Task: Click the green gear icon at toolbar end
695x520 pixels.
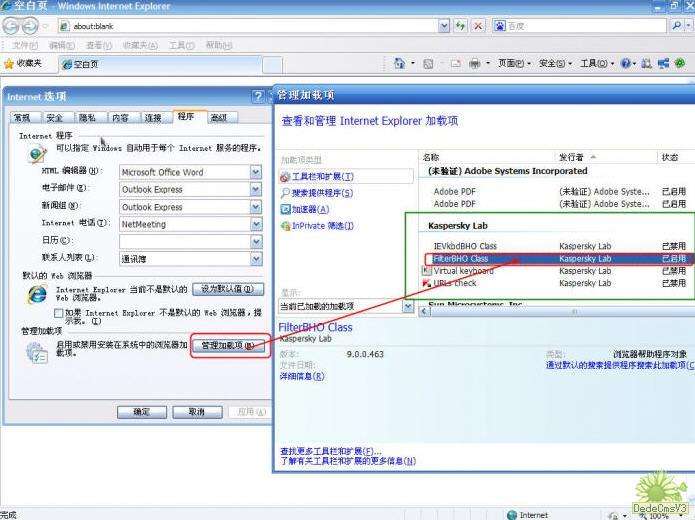Action: tap(680, 64)
